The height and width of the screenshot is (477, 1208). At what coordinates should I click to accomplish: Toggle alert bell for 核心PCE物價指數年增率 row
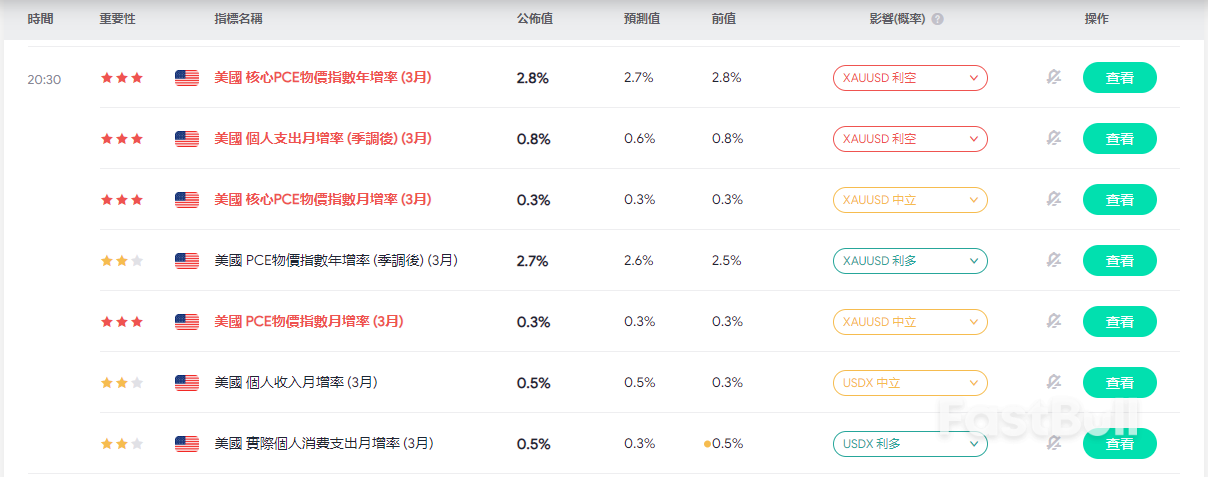click(1053, 78)
